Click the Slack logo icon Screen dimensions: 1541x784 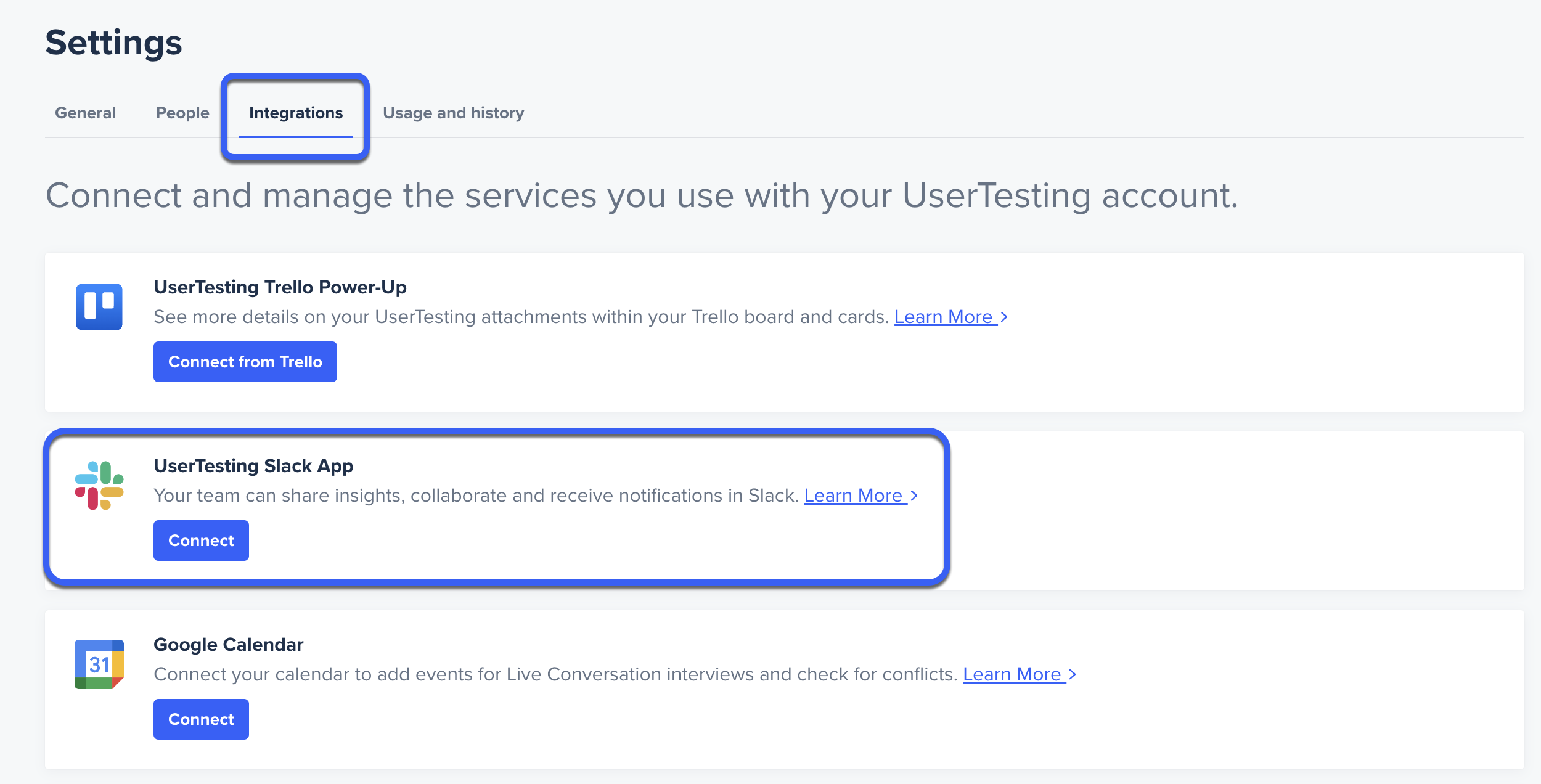[x=99, y=486]
